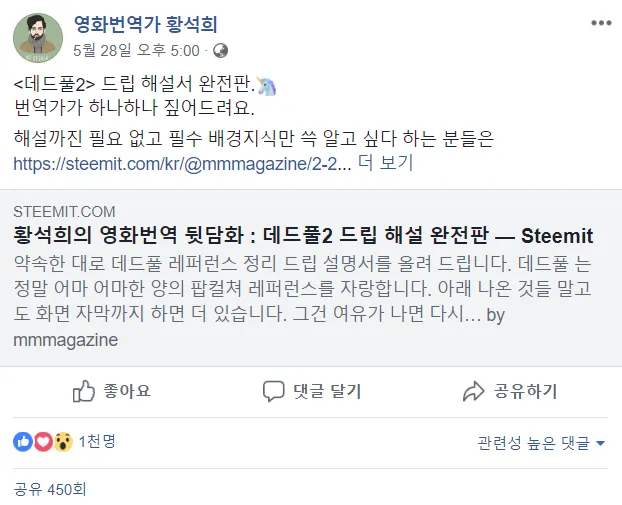Viewport: 622px width, 505px height.
Task: Click the speech bubble comment icon
Action: (274, 391)
